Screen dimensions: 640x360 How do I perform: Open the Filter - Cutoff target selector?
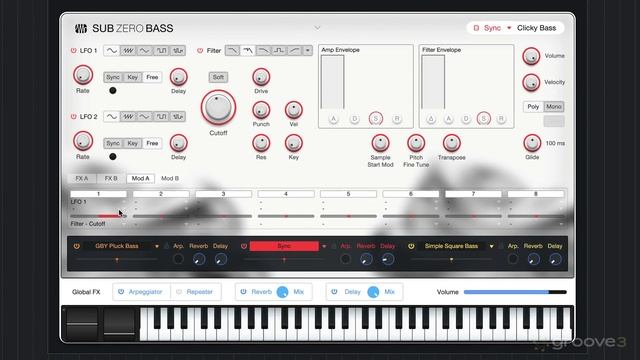coord(98,224)
